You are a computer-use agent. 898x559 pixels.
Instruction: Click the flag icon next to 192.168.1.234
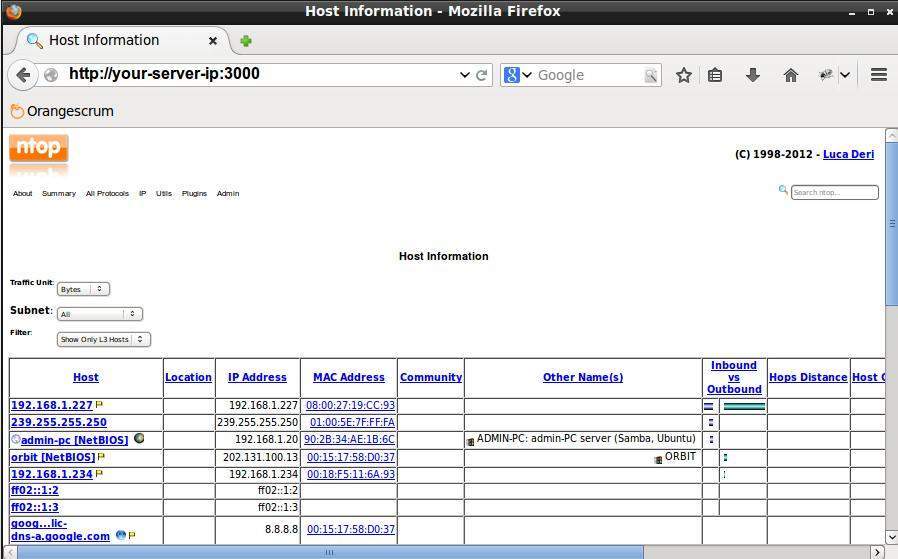click(99, 474)
